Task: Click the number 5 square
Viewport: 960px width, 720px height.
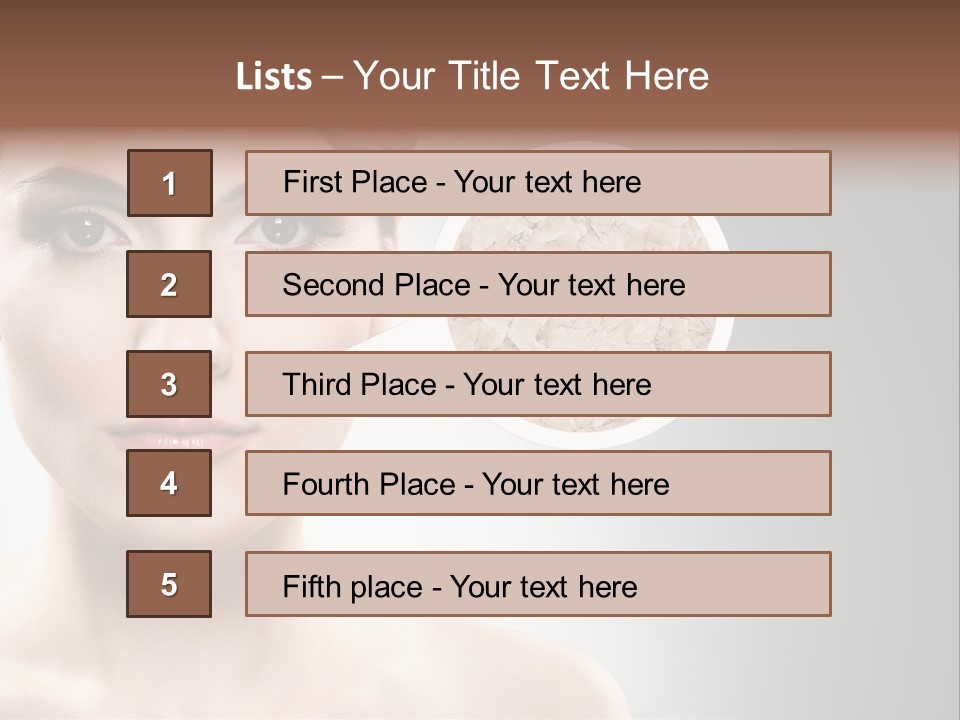Action: tap(169, 584)
